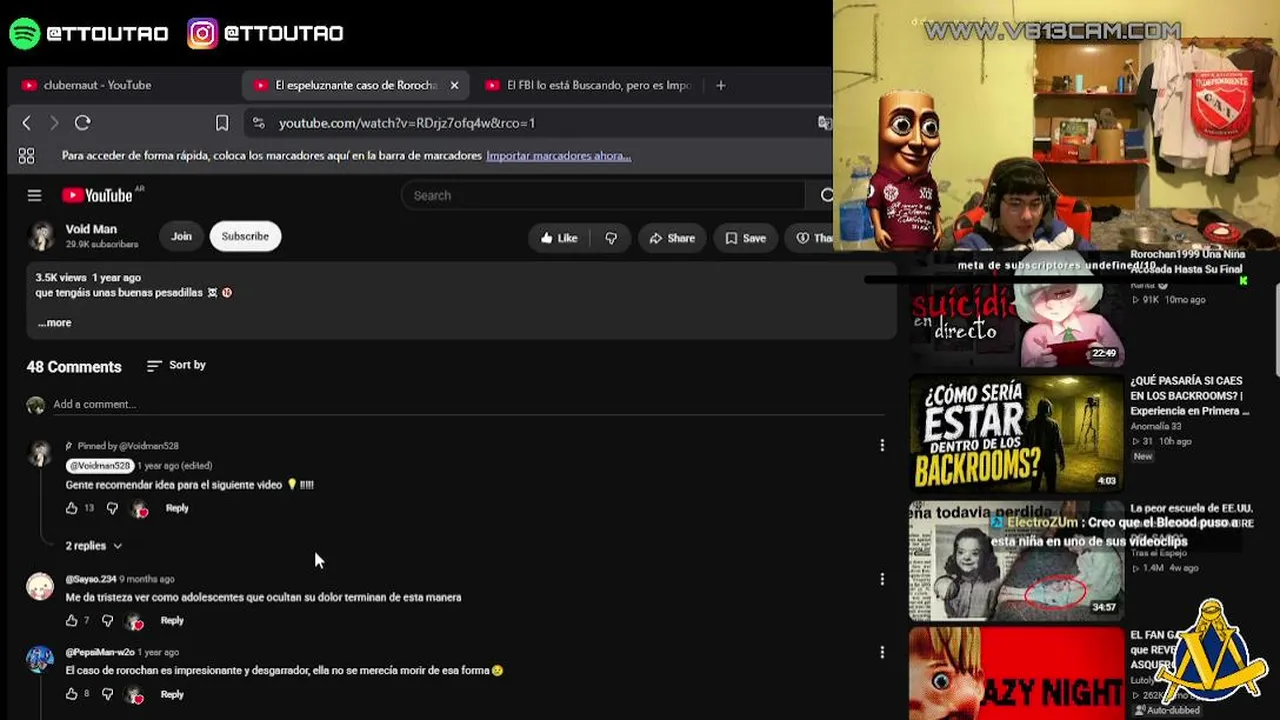
Task: Open the 'Anomalía 33' channel name
Action: tap(1158, 427)
